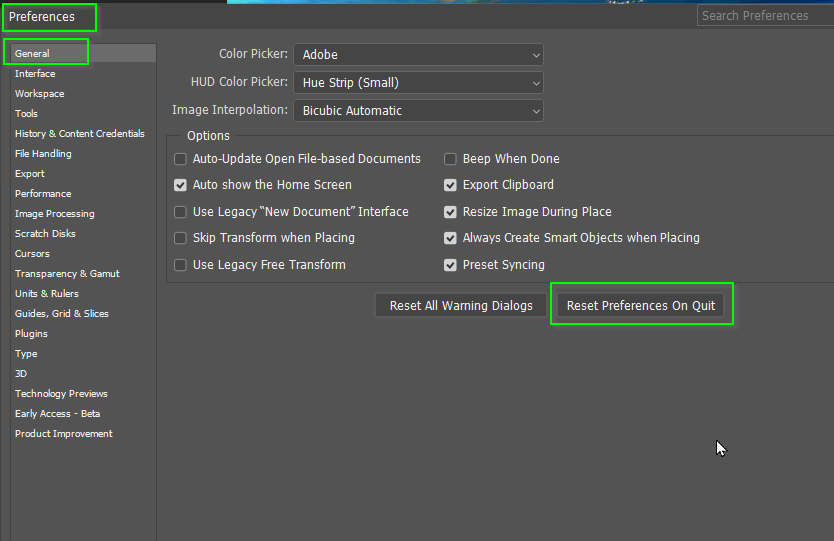
Task: Open the Technology Previews section
Action: click(61, 394)
